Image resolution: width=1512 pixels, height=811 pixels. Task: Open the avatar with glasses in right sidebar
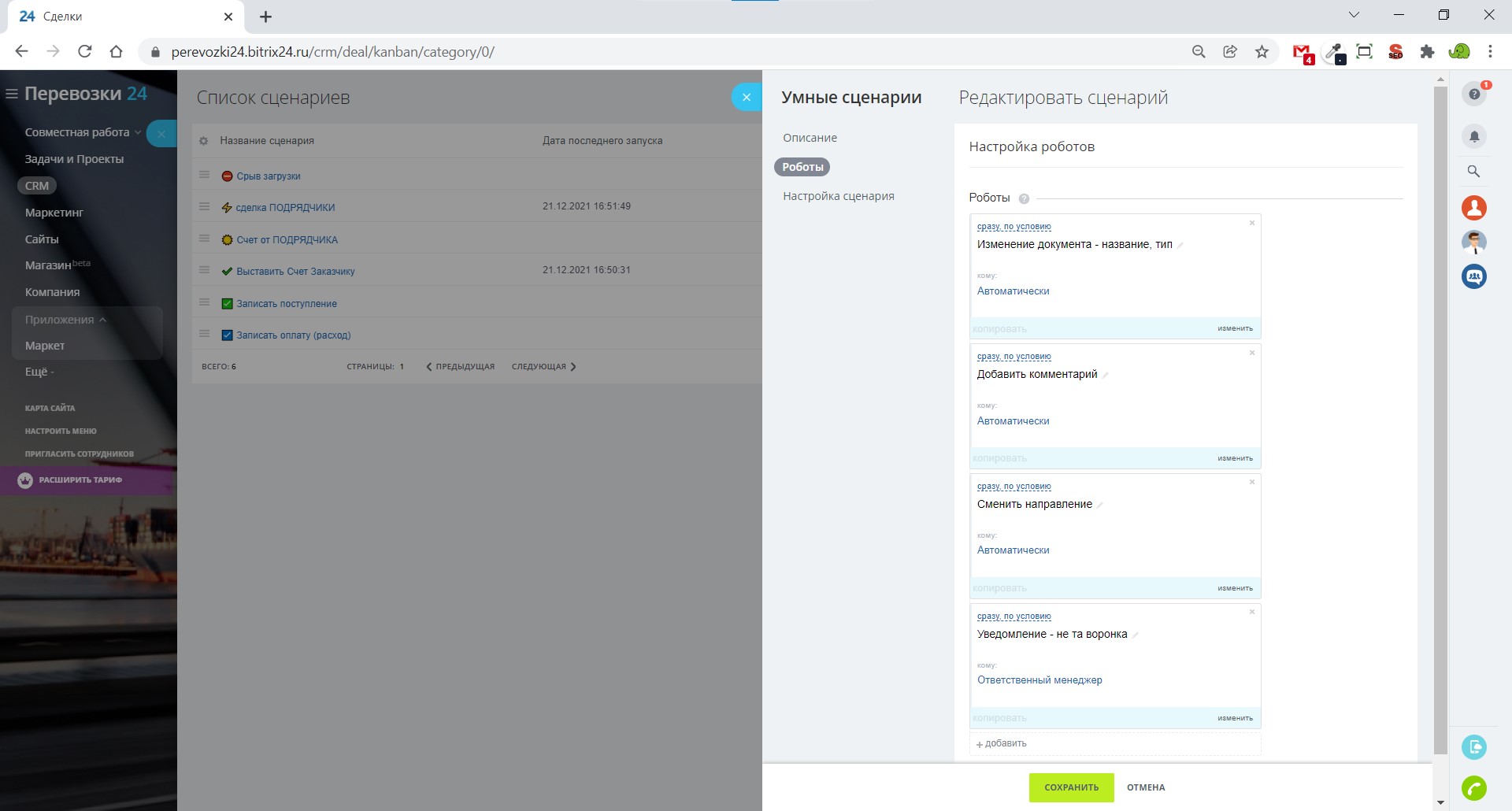pos(1474,242)
